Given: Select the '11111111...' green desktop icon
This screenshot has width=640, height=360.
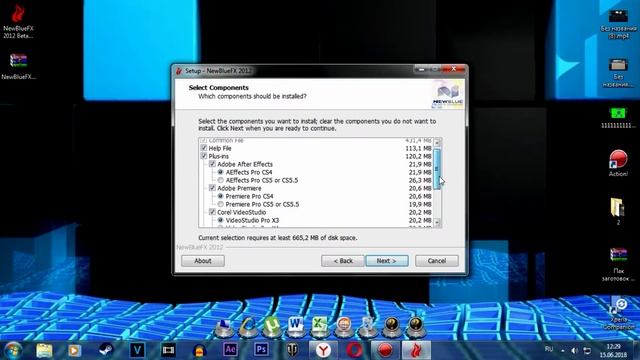Looking at the screenshot, I should tap(618, 118).
